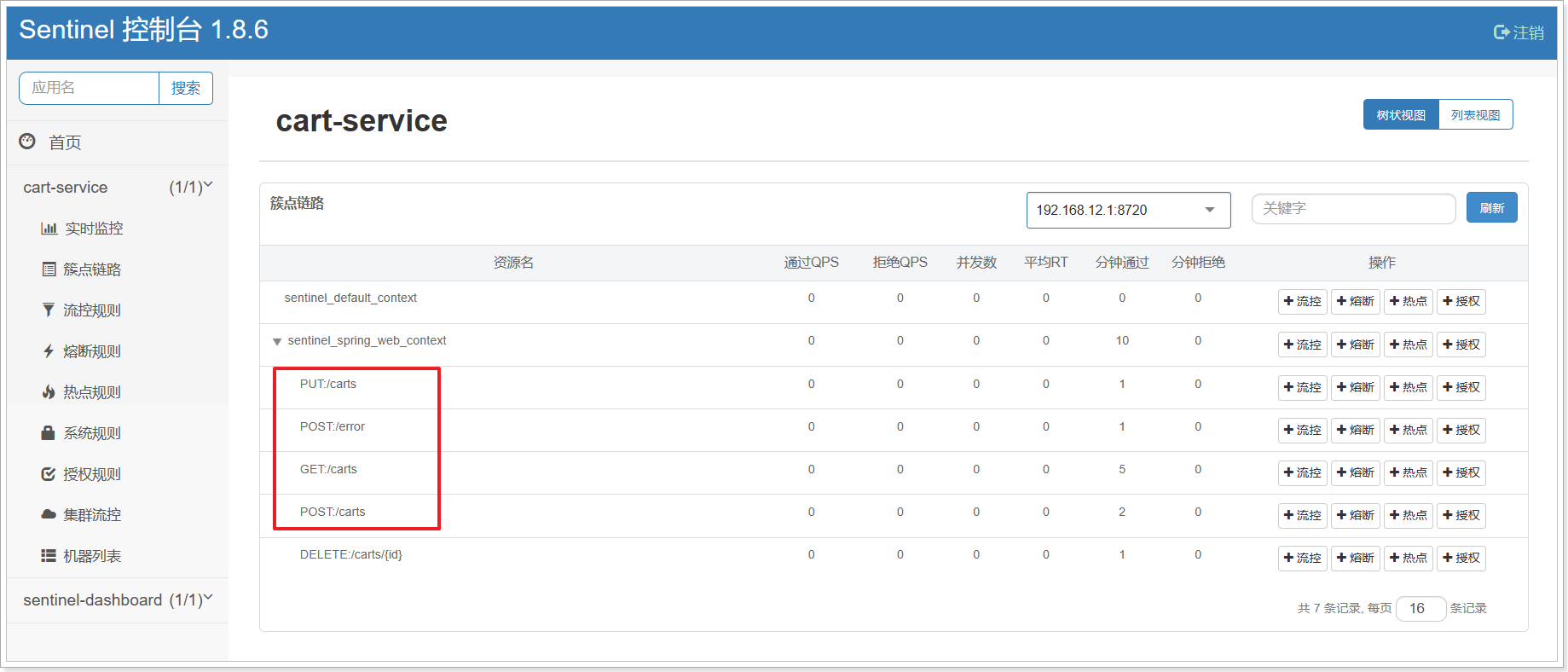Select the DELETE:/carts/{id} resource name
The height and width of the screenshot is (672, 1568).
click(x=351, y=554)
